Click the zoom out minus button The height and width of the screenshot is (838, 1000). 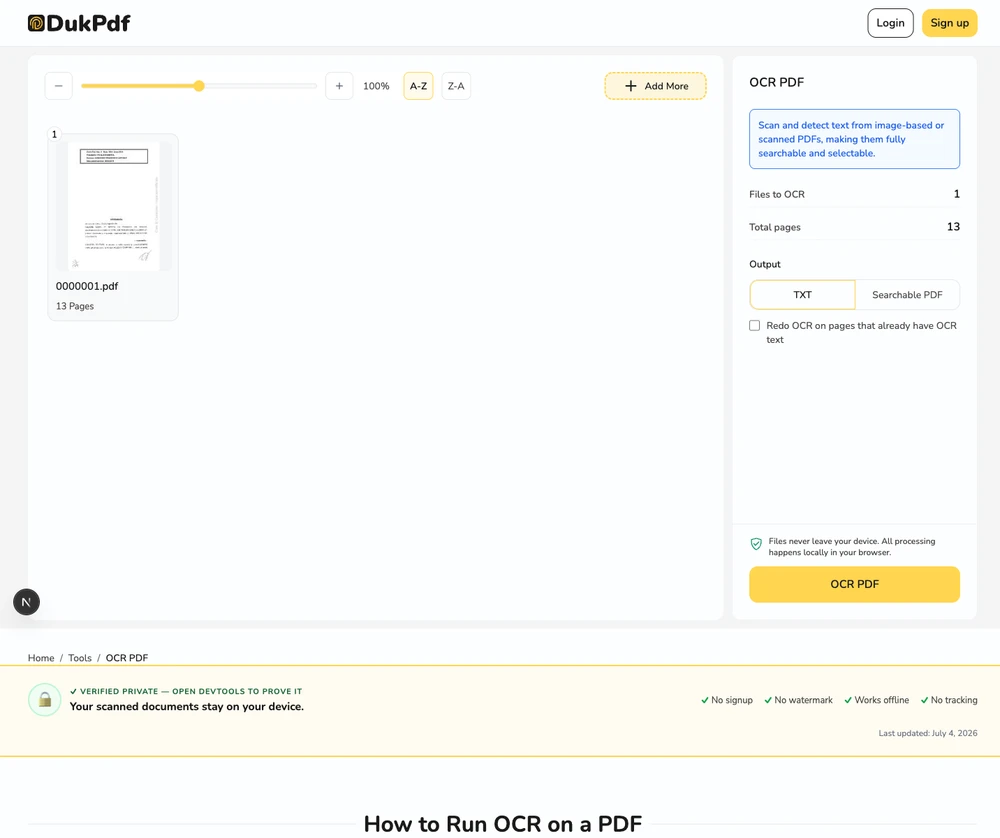59,86
